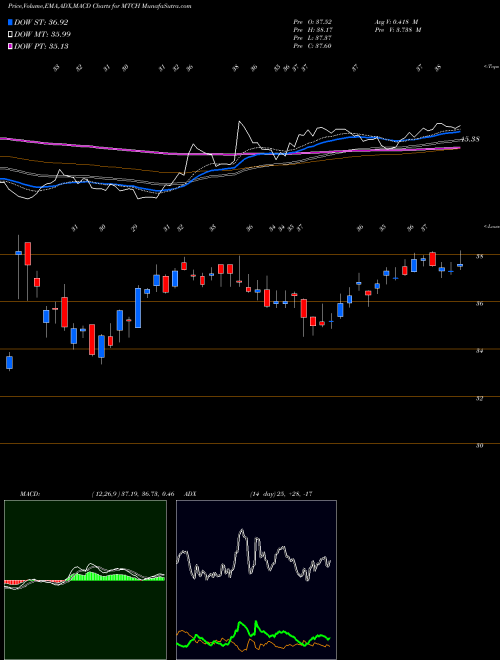500x660 pixels.
Task: Click the ADX (14 day) parameter values
Action: [280, 494]
